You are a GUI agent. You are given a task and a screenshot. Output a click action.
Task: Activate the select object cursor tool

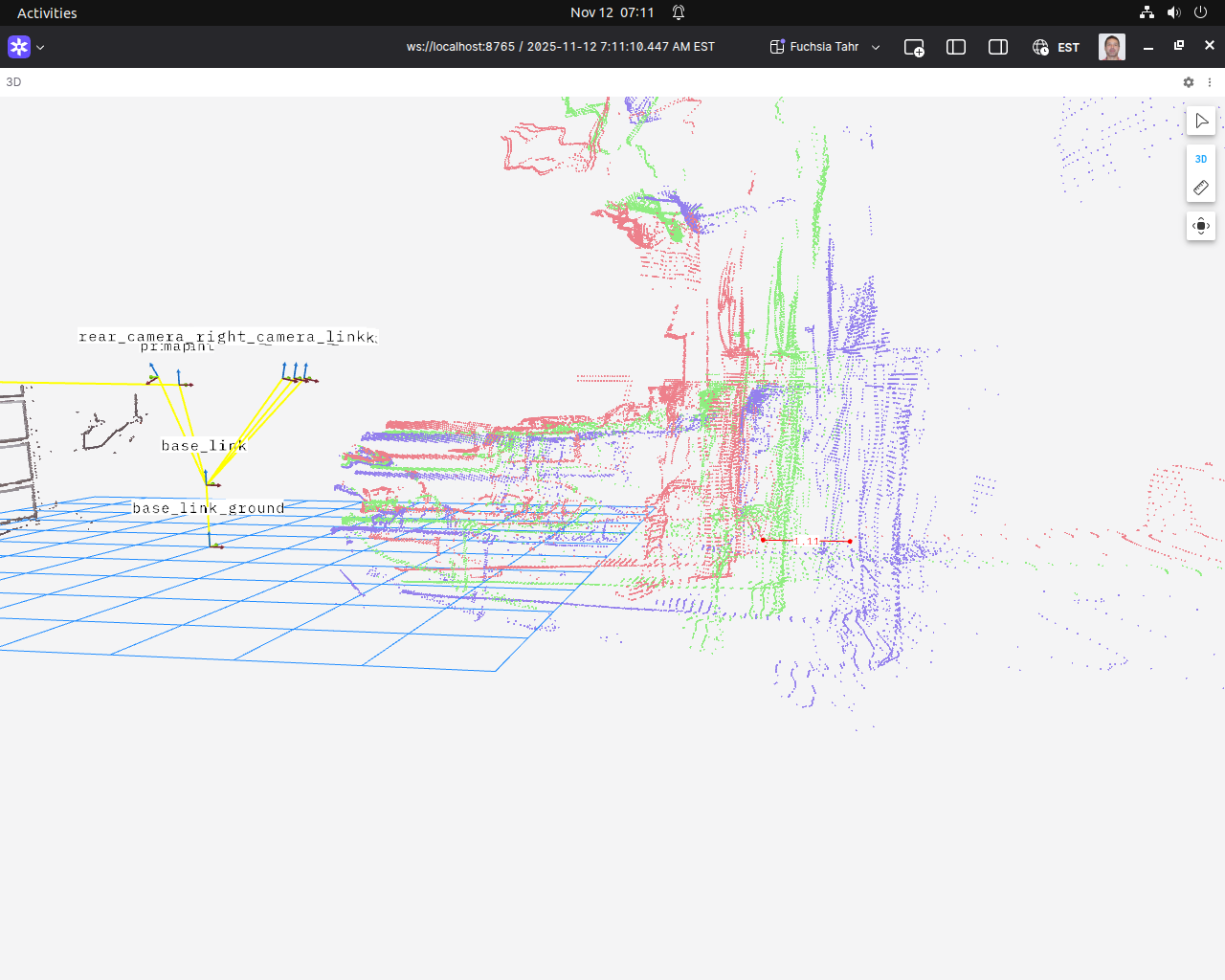tap(1201, 121)
